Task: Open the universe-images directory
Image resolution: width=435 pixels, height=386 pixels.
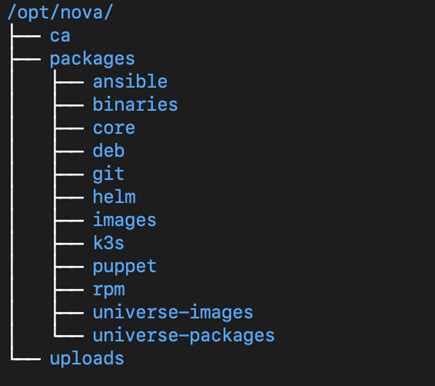Action: (x=173, y=313)
